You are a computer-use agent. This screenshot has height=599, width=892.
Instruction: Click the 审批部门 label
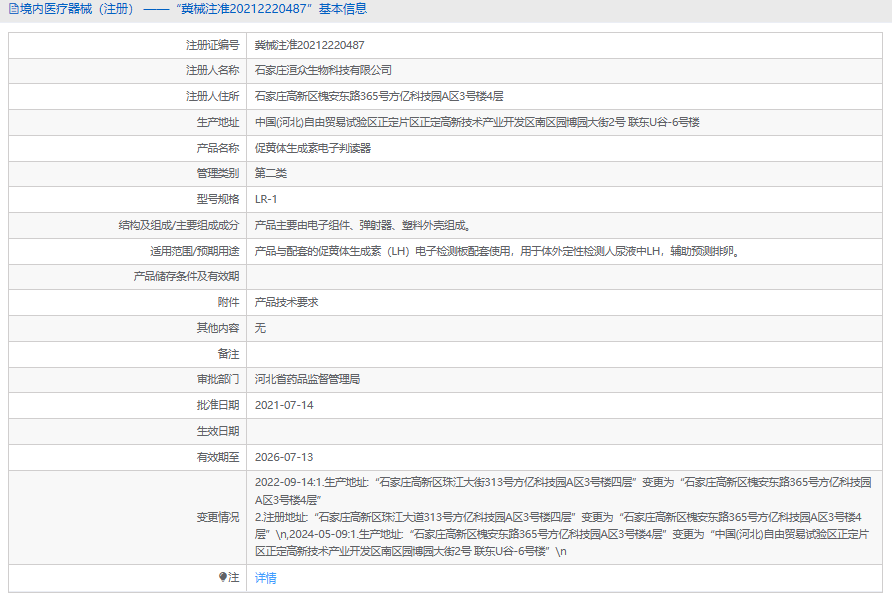coord(218,379)
